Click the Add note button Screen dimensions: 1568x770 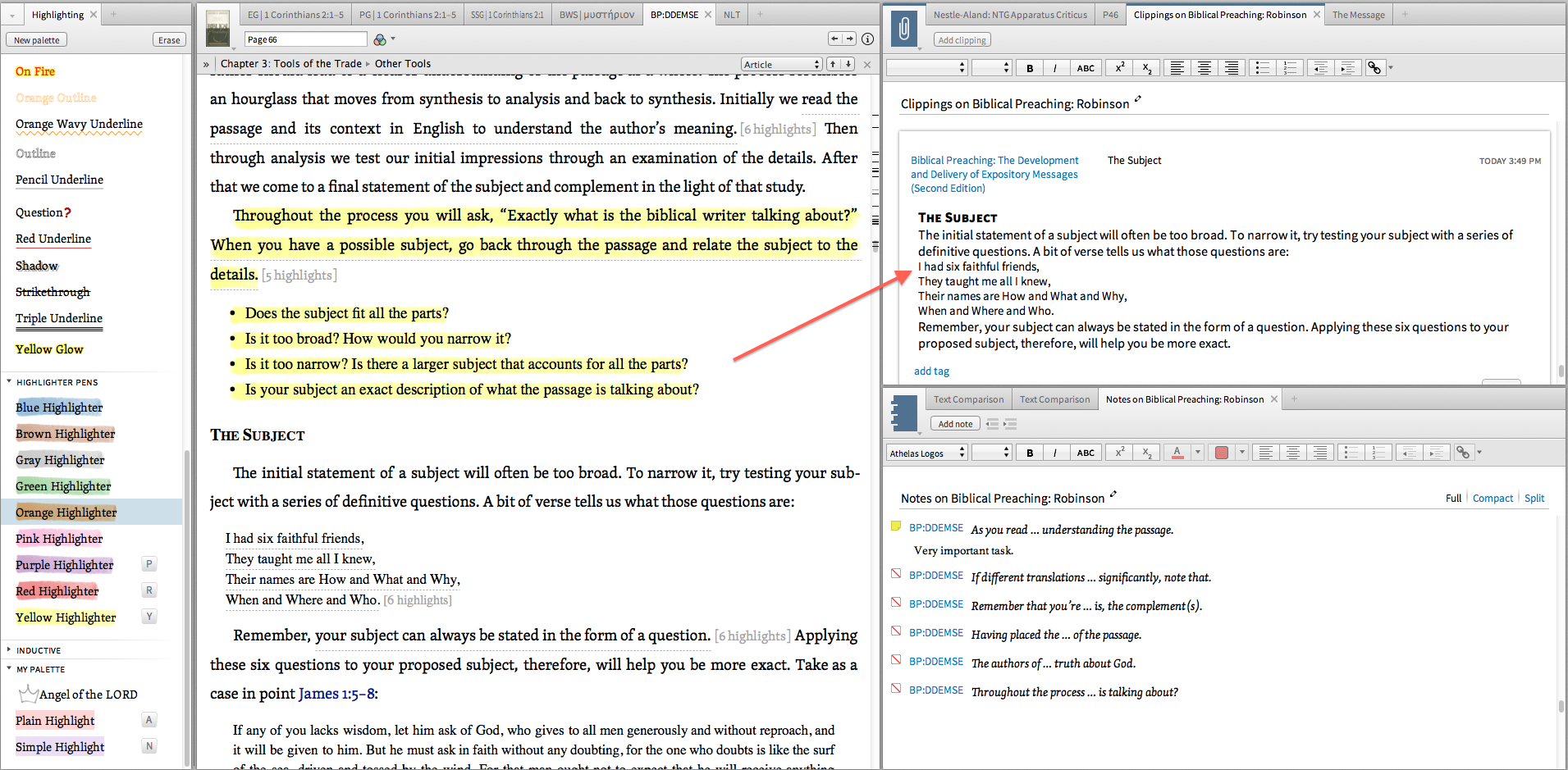955,424
